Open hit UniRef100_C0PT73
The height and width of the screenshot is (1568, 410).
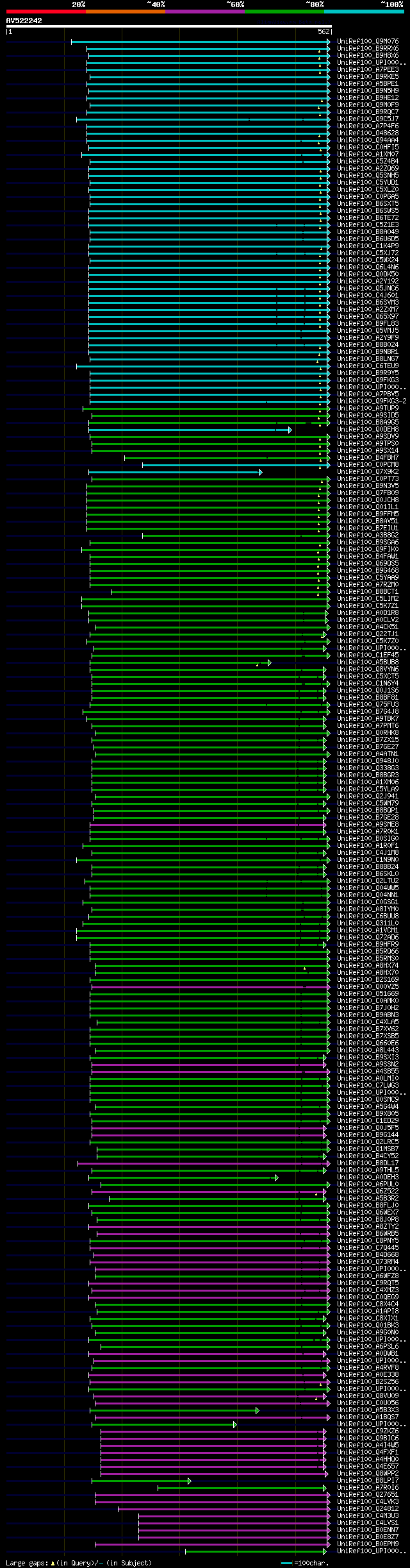(368, 479)
